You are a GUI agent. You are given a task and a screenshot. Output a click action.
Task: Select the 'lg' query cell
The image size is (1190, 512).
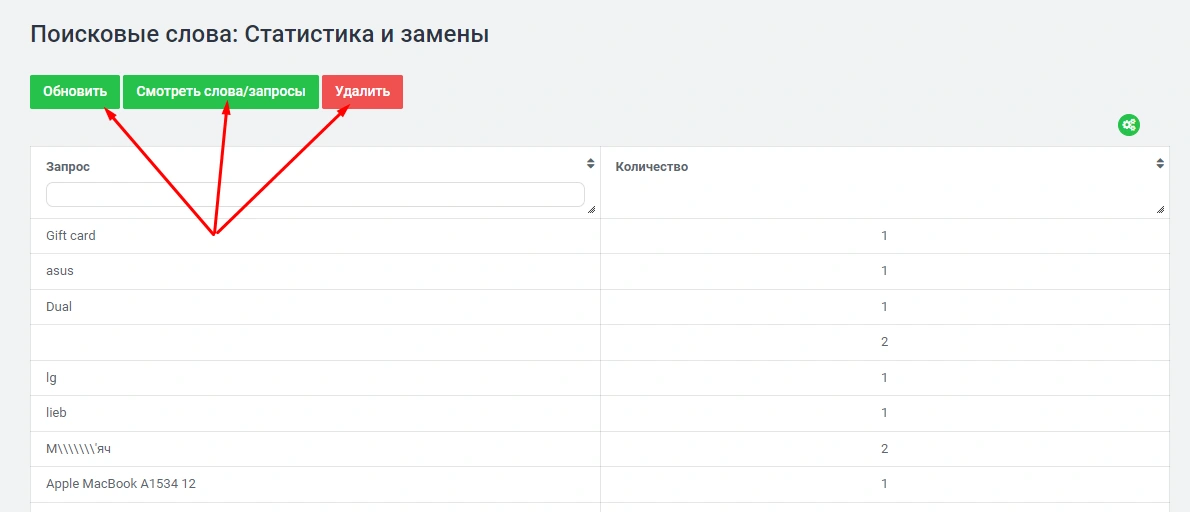tap(52, 378)
